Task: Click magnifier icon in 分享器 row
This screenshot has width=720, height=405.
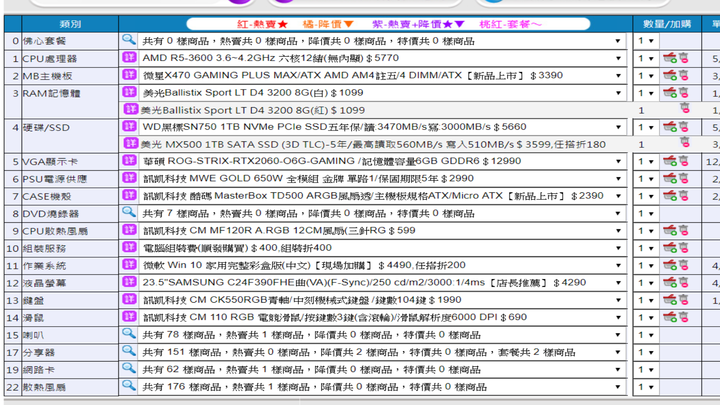Action: pyautogui.click(x=129, y=351)
